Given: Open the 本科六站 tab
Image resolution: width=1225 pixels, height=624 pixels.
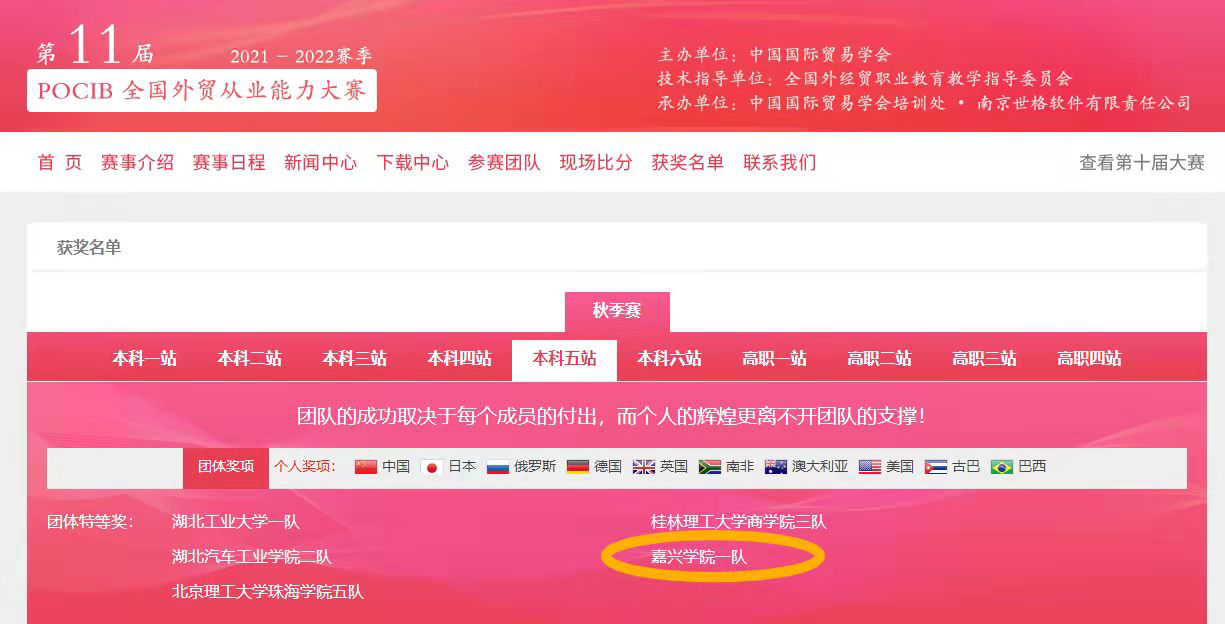Looking at the screenshot, I should 669,359.
